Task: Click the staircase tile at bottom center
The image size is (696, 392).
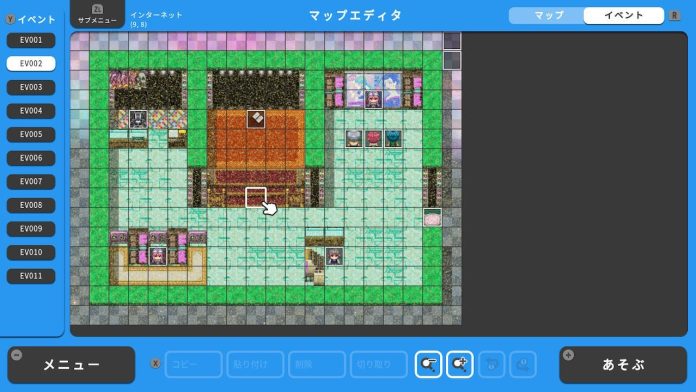Action: pos(315,266)
